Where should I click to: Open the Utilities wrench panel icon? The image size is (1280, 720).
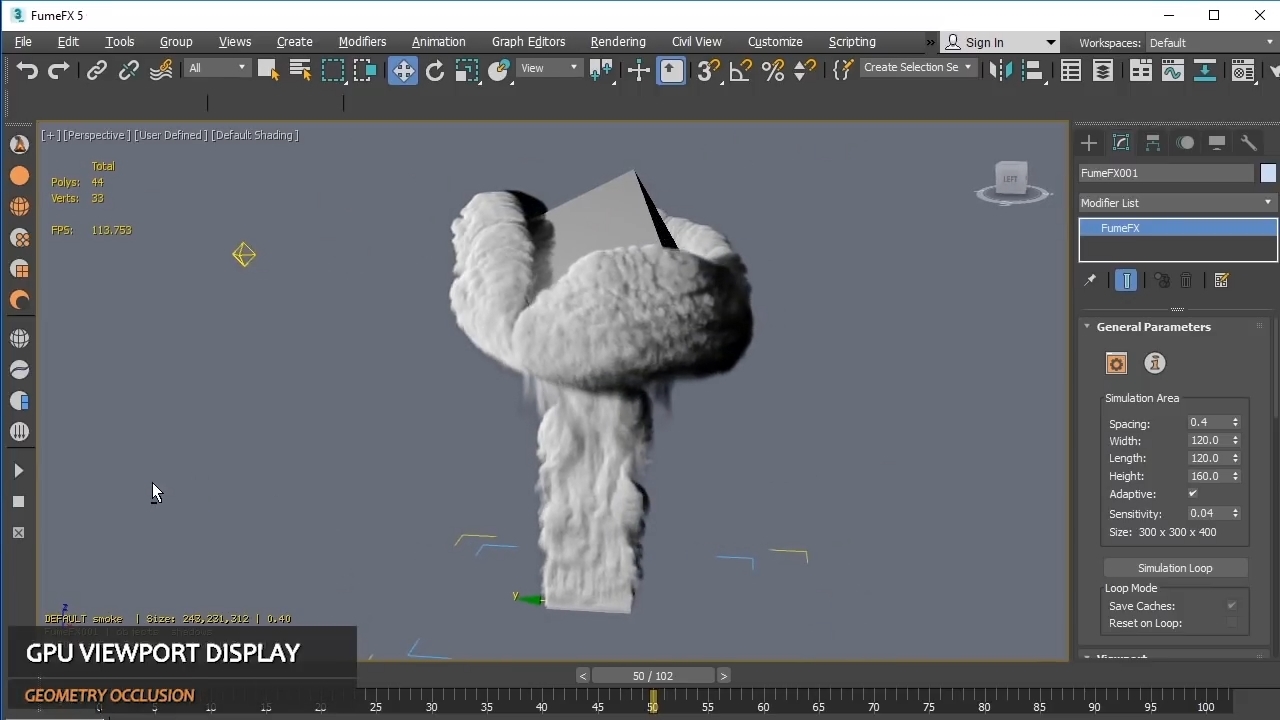coord(1248,143)
